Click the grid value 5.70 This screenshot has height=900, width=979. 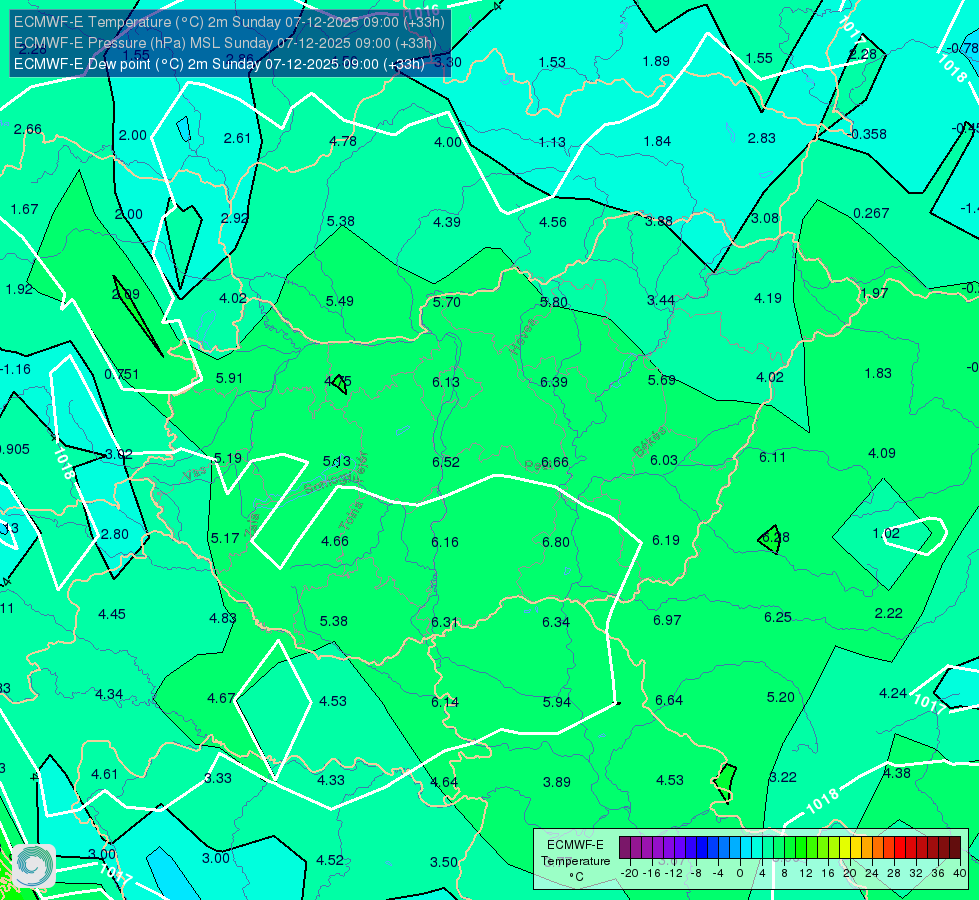coord(446,302)
